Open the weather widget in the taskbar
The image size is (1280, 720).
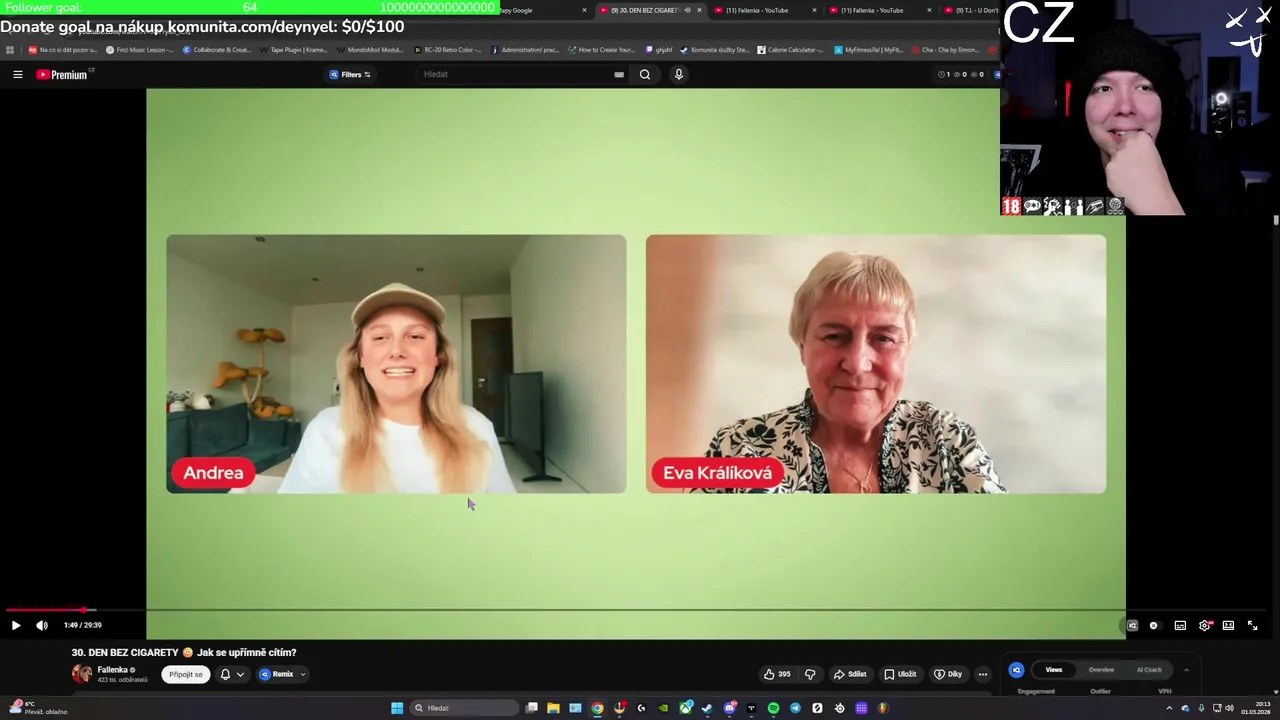click(x=37, y=708)
